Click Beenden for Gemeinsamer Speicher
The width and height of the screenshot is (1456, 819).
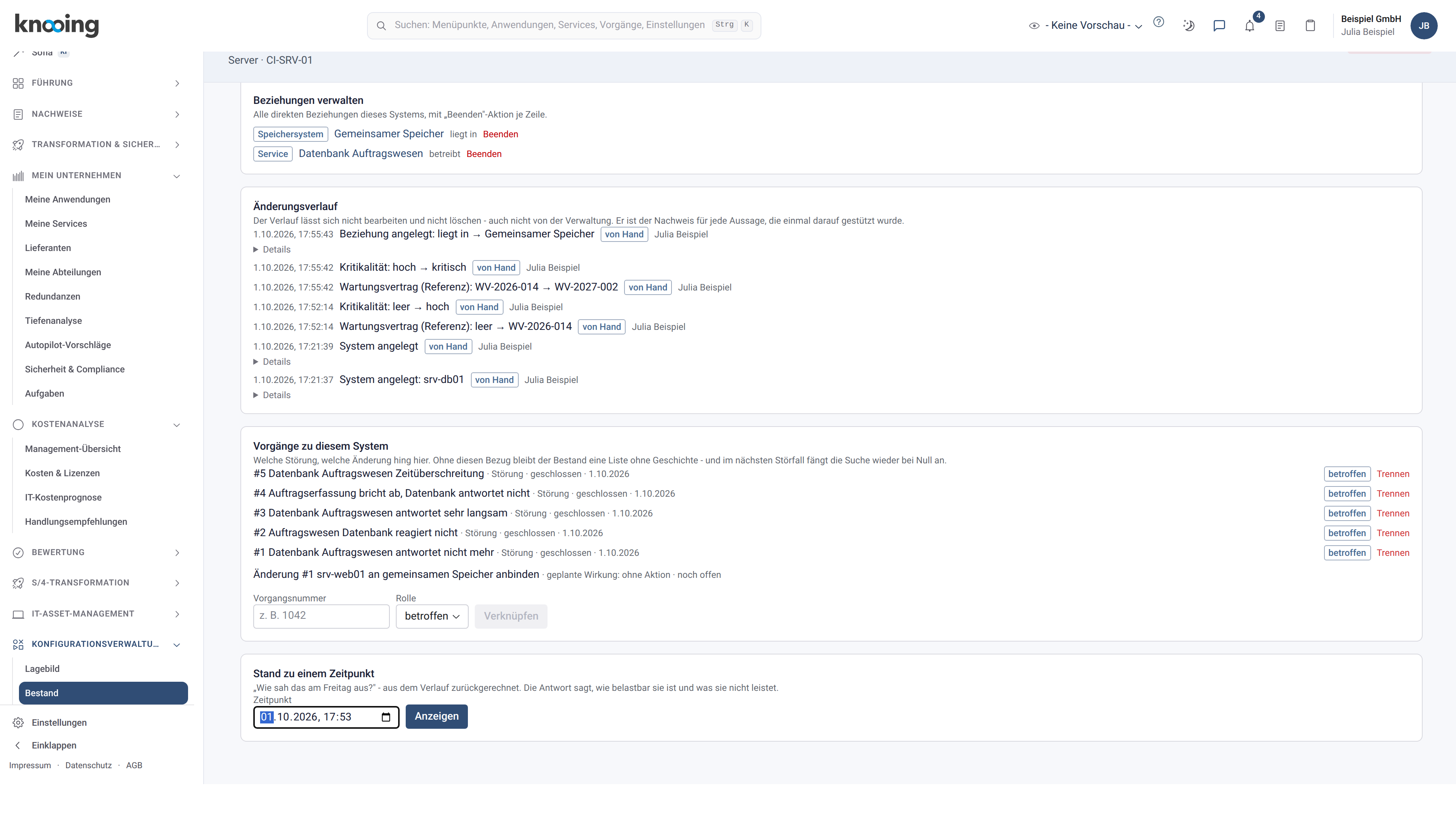[x=500, y=134]
